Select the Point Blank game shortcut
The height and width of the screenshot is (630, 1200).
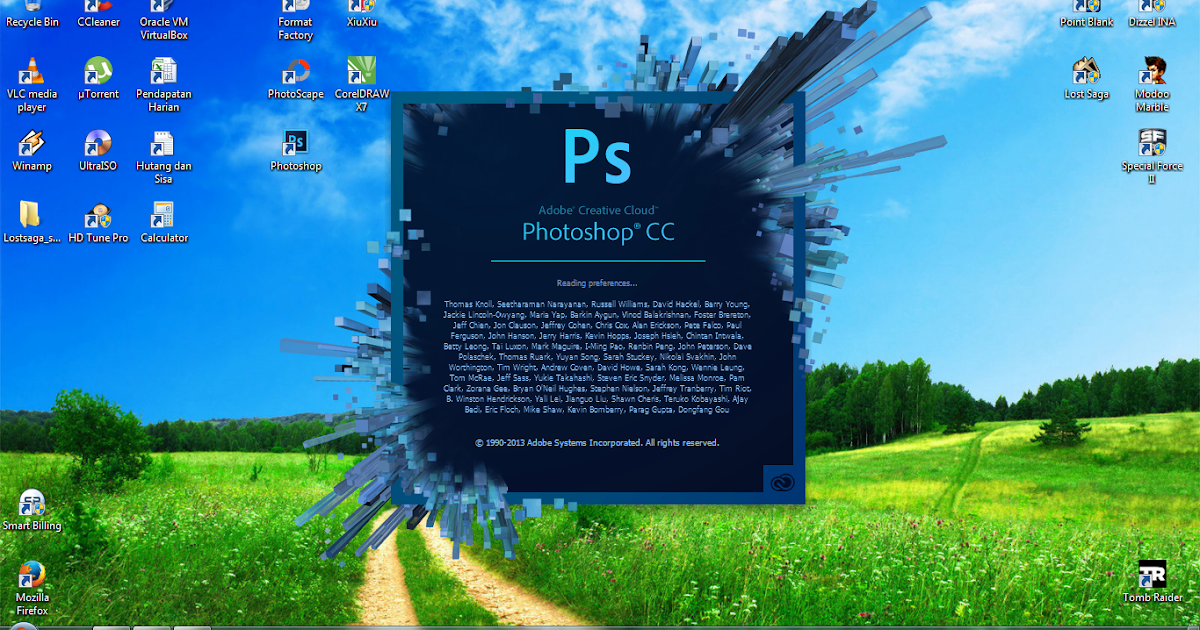coord(1086,14)
